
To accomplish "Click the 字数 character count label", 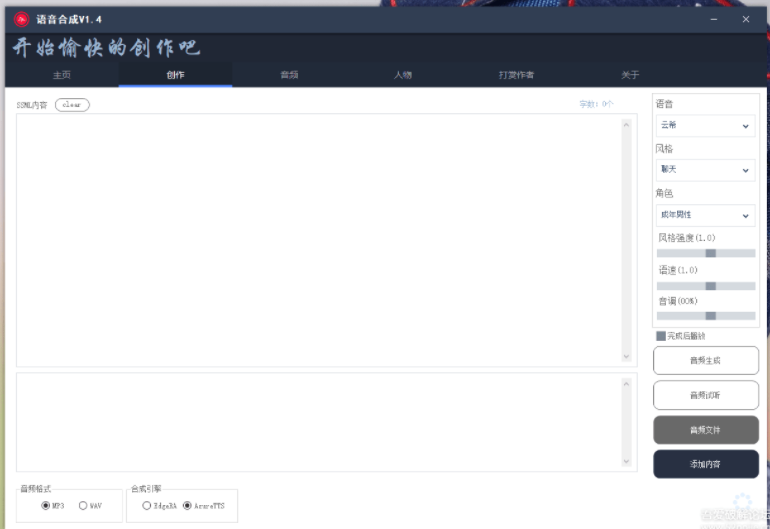I will (596, 104).
